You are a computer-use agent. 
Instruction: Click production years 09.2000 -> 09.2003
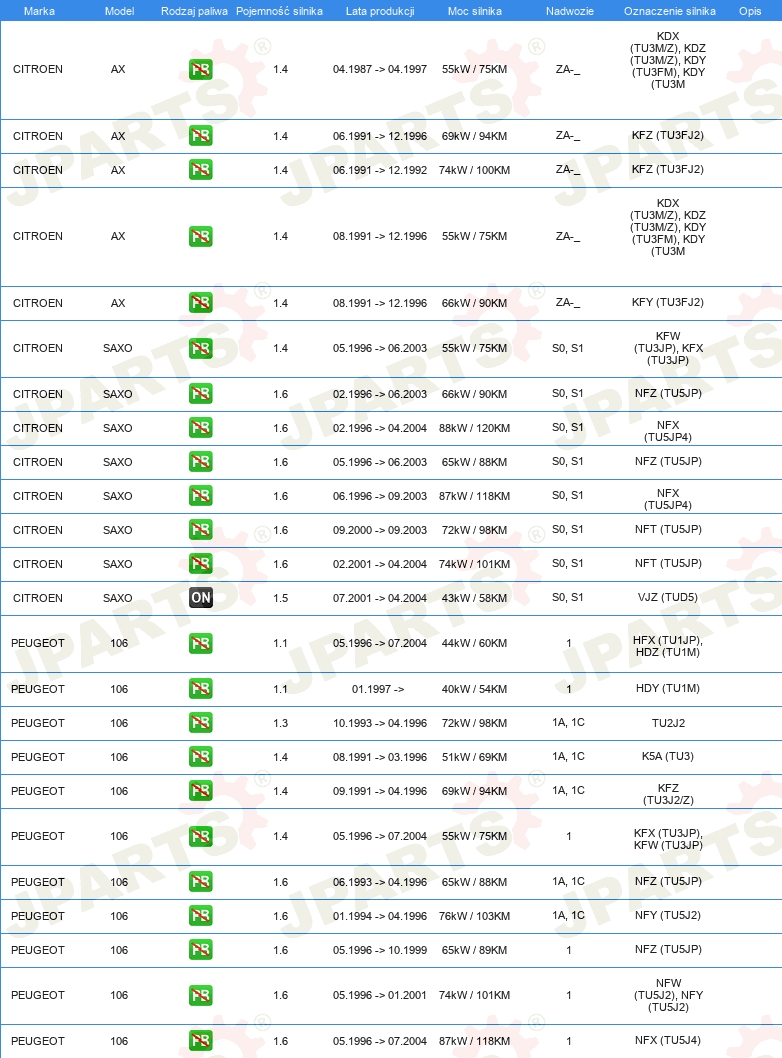pos(380,530)
